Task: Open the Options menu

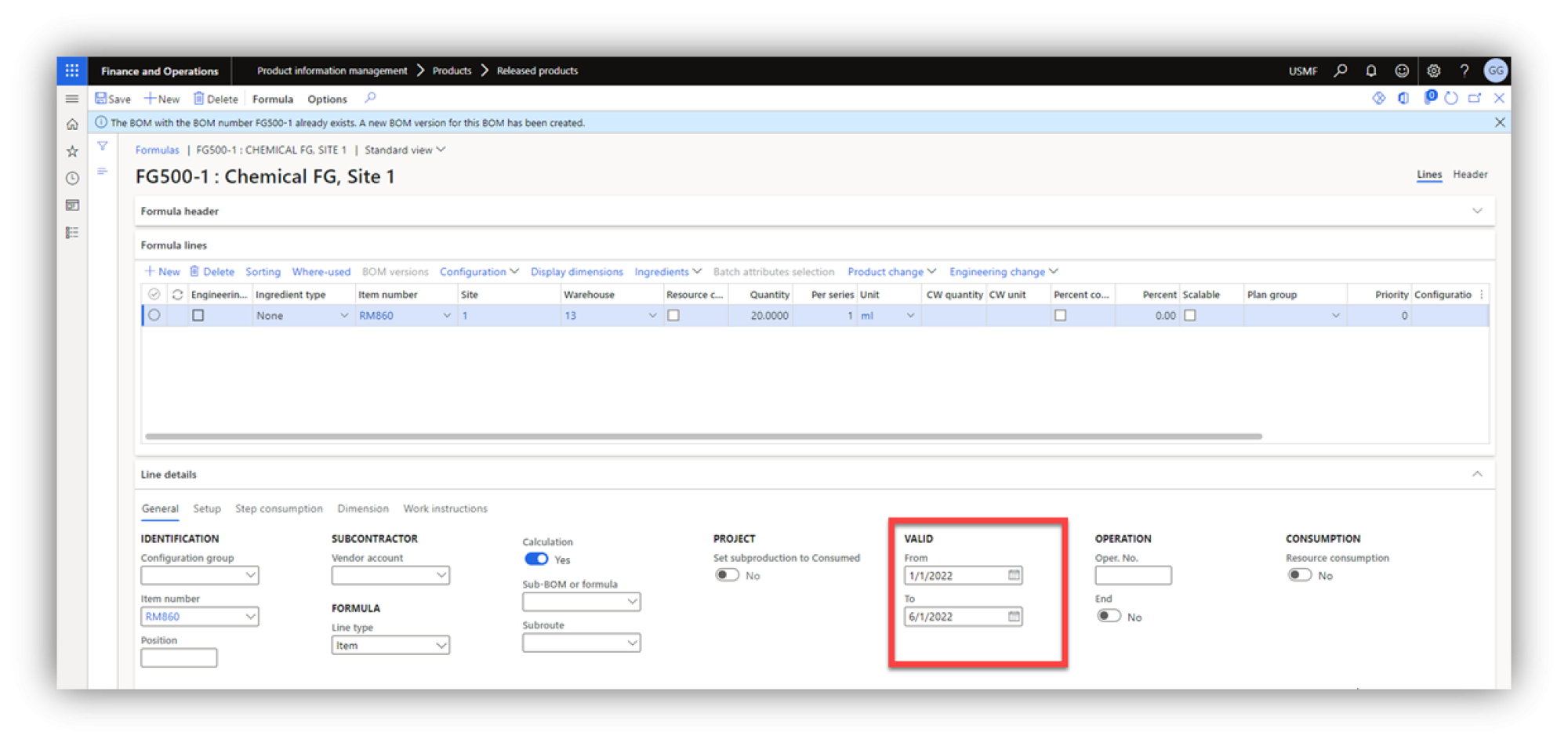Action: click(x=327, y=99)
